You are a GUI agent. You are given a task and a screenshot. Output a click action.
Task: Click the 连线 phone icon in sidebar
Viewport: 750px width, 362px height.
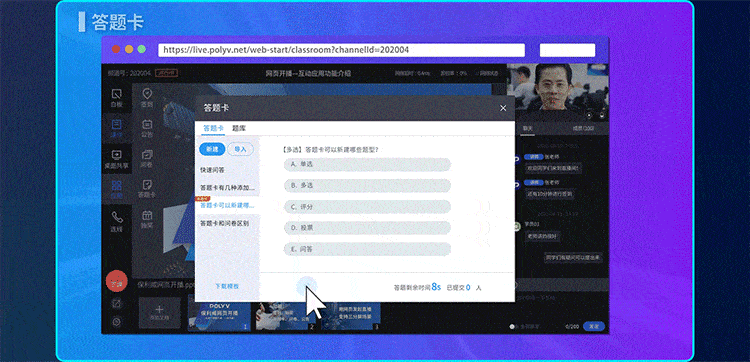coord(116,222)
